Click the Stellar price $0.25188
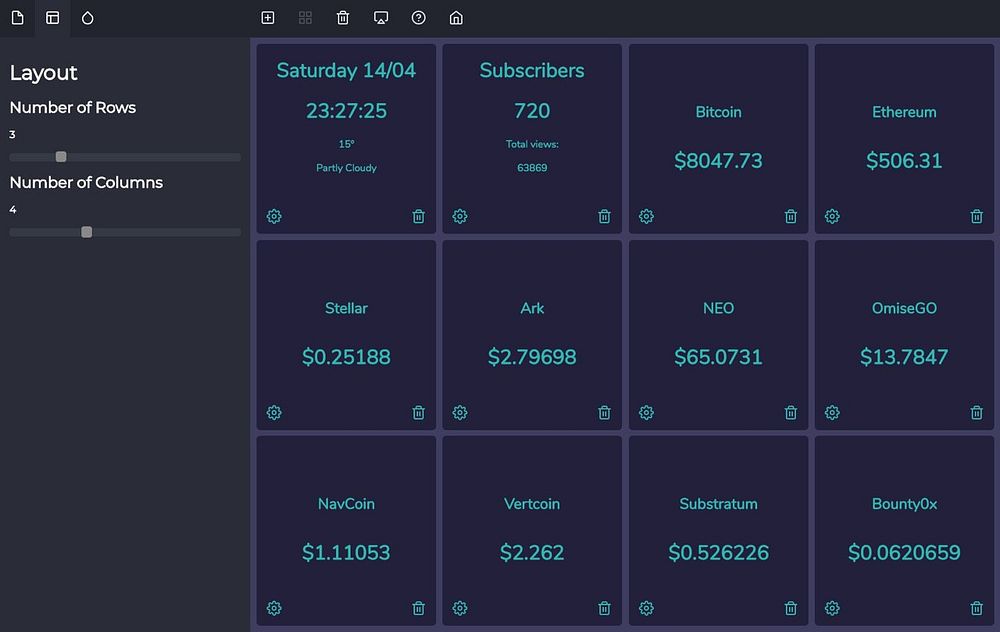The width and height of the screenshot is (1000, 632). 346,357
